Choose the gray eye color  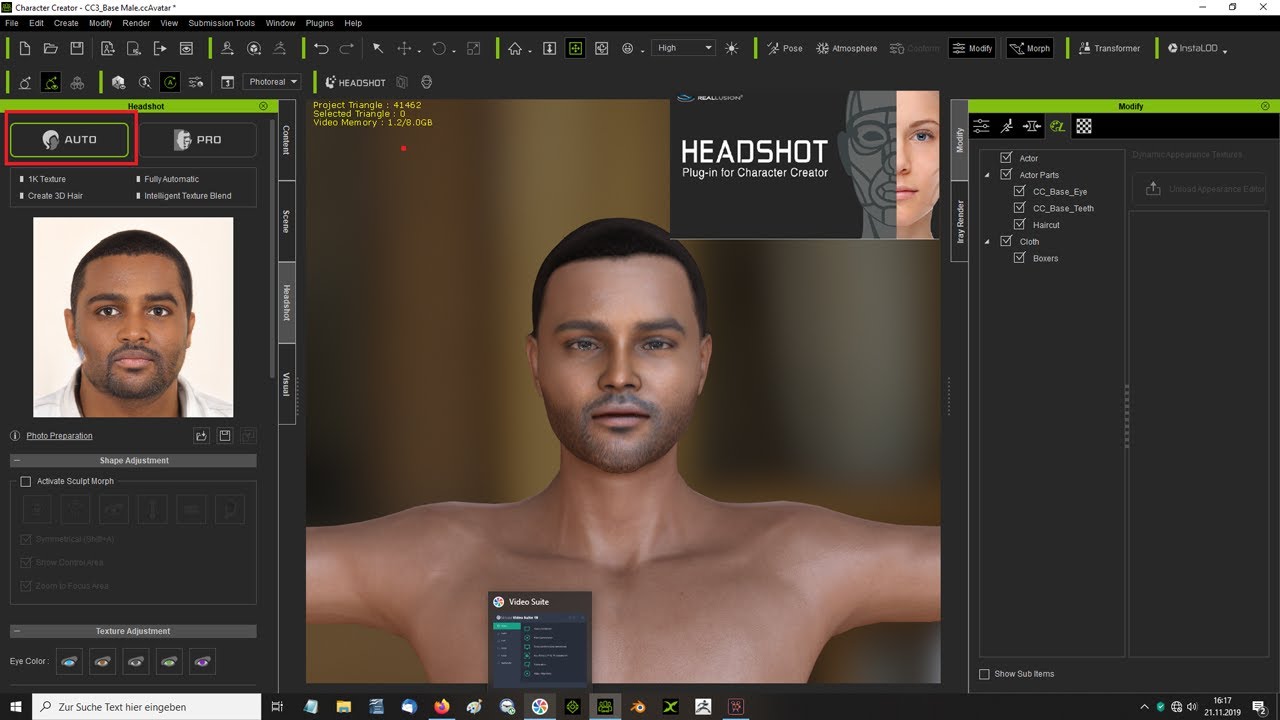[136, 661]
